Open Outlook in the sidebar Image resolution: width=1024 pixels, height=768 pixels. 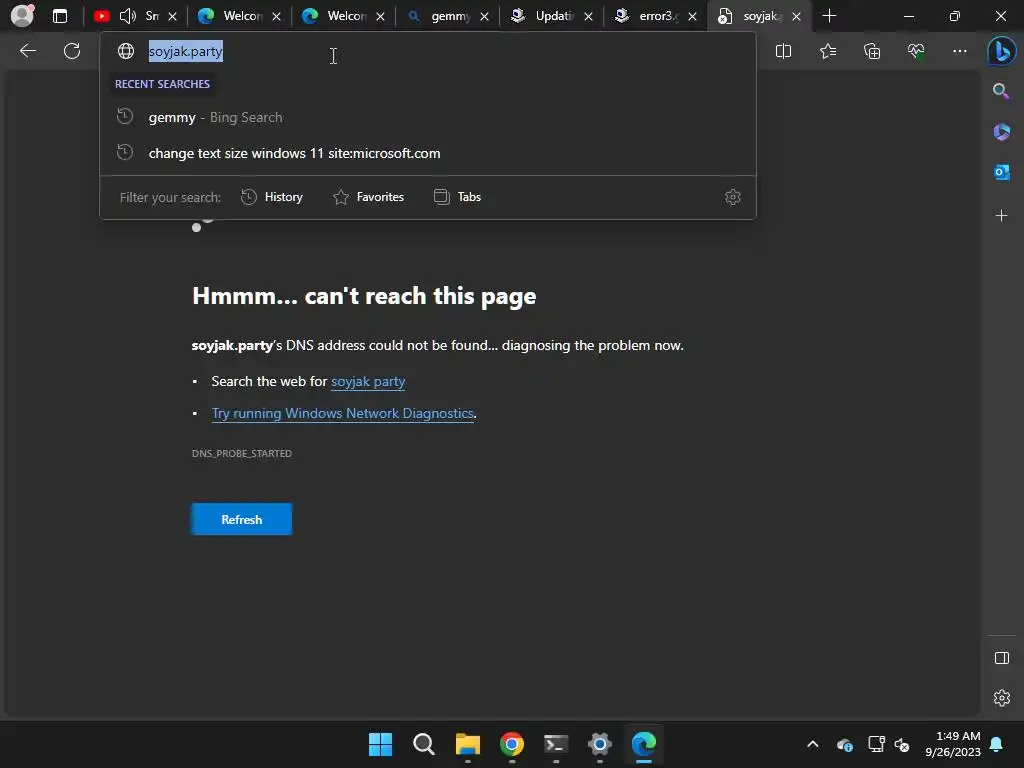[1001, 172]
